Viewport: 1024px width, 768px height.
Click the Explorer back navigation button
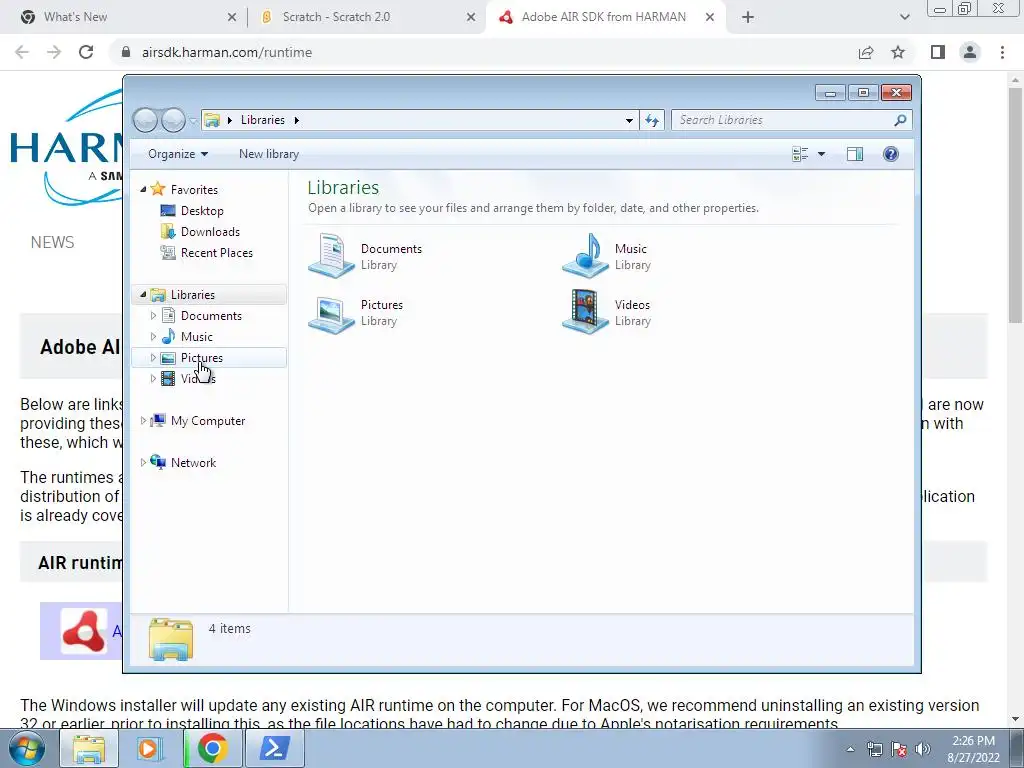145,120
